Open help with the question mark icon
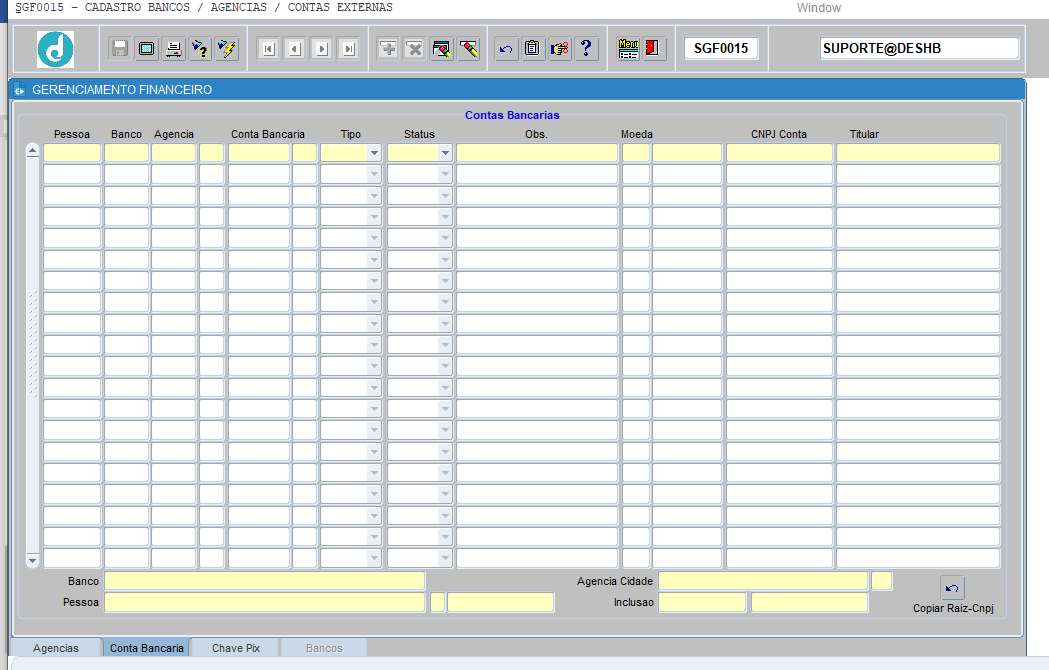The width and height of the screenshot is (1049, 670). click(586, 49)
